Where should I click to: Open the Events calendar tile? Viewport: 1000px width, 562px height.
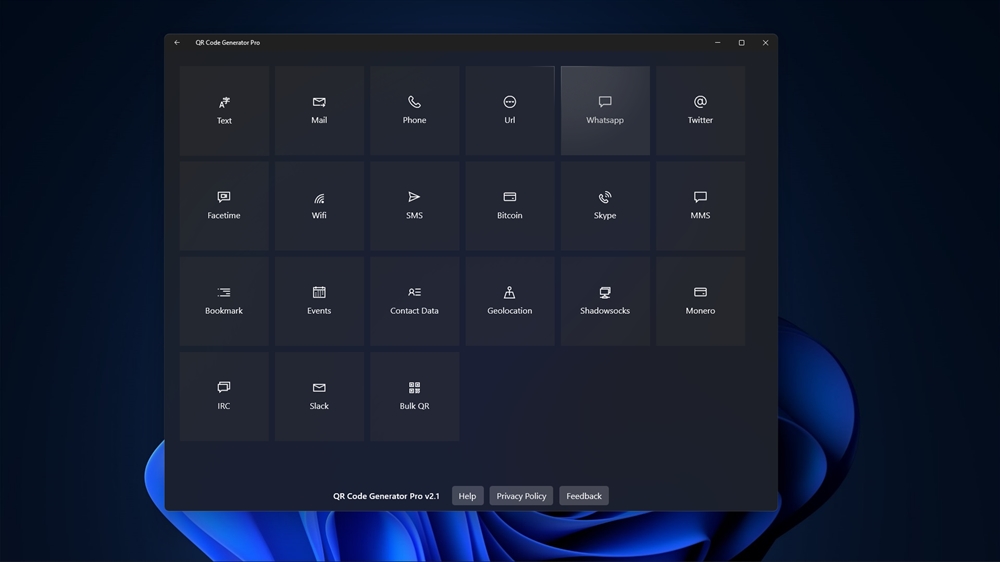coord(319,301)
